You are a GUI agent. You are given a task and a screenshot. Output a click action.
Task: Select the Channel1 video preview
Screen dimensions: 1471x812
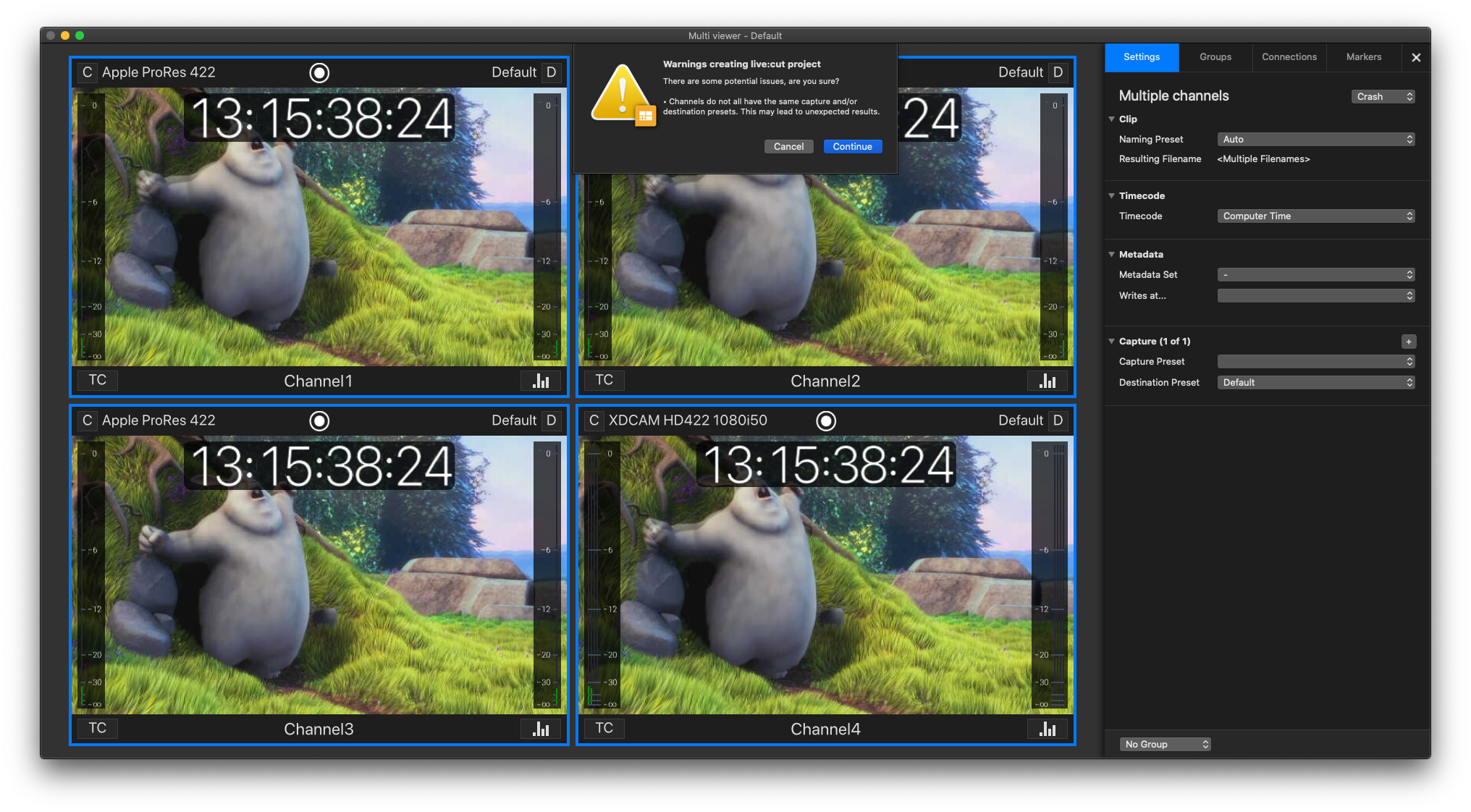coord(319,227)
